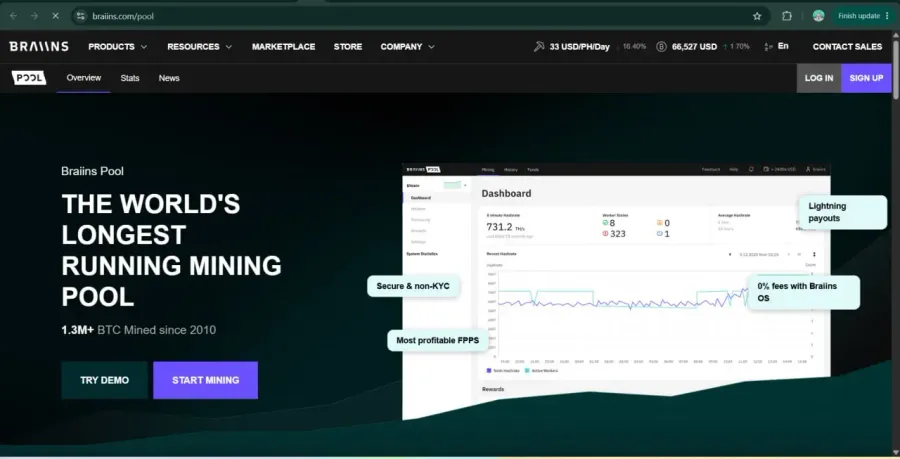
Task: Open the En language selector
Action: tap(783, 46)
